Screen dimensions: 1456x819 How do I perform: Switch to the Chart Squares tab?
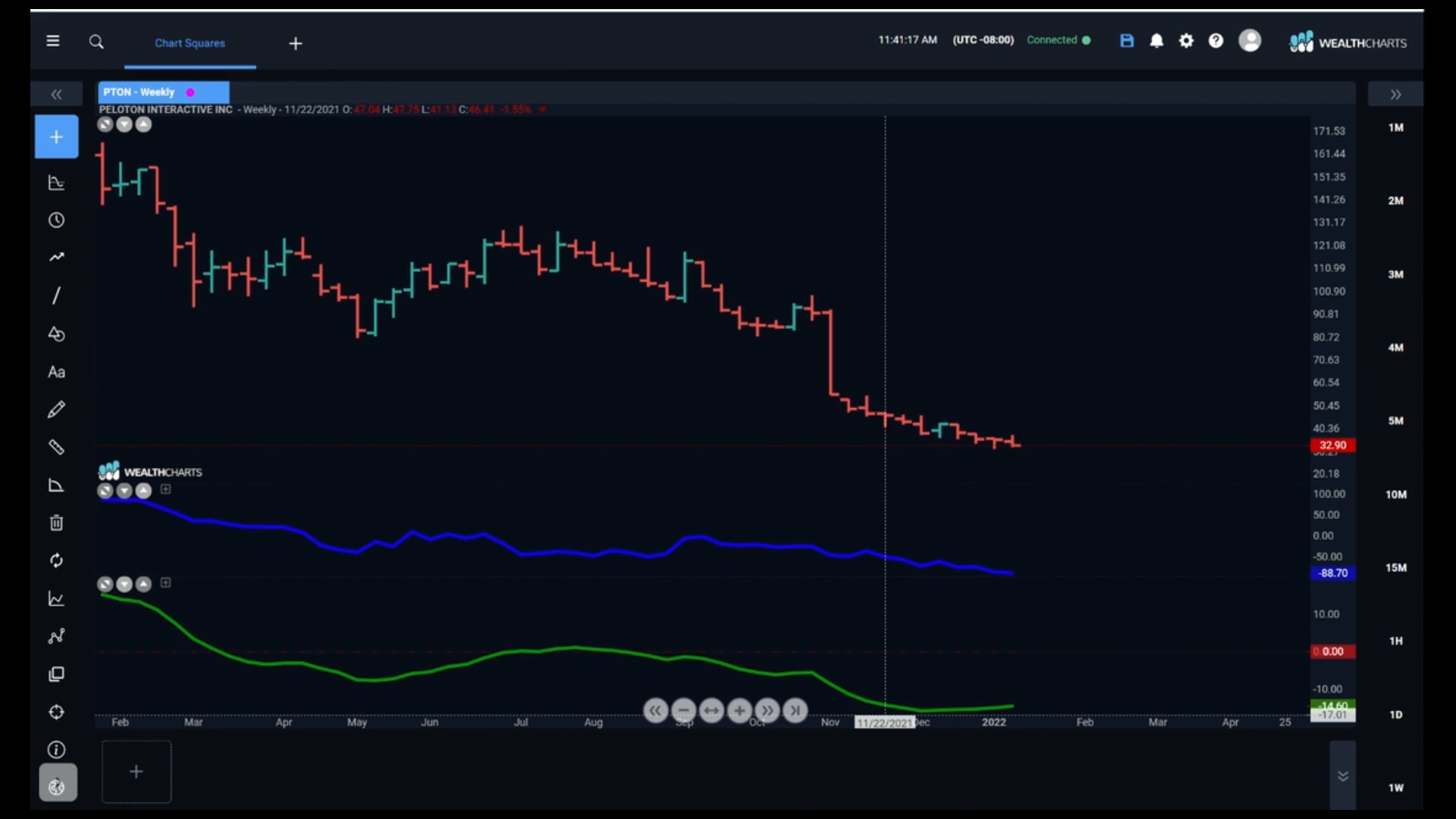pos(190,43)
